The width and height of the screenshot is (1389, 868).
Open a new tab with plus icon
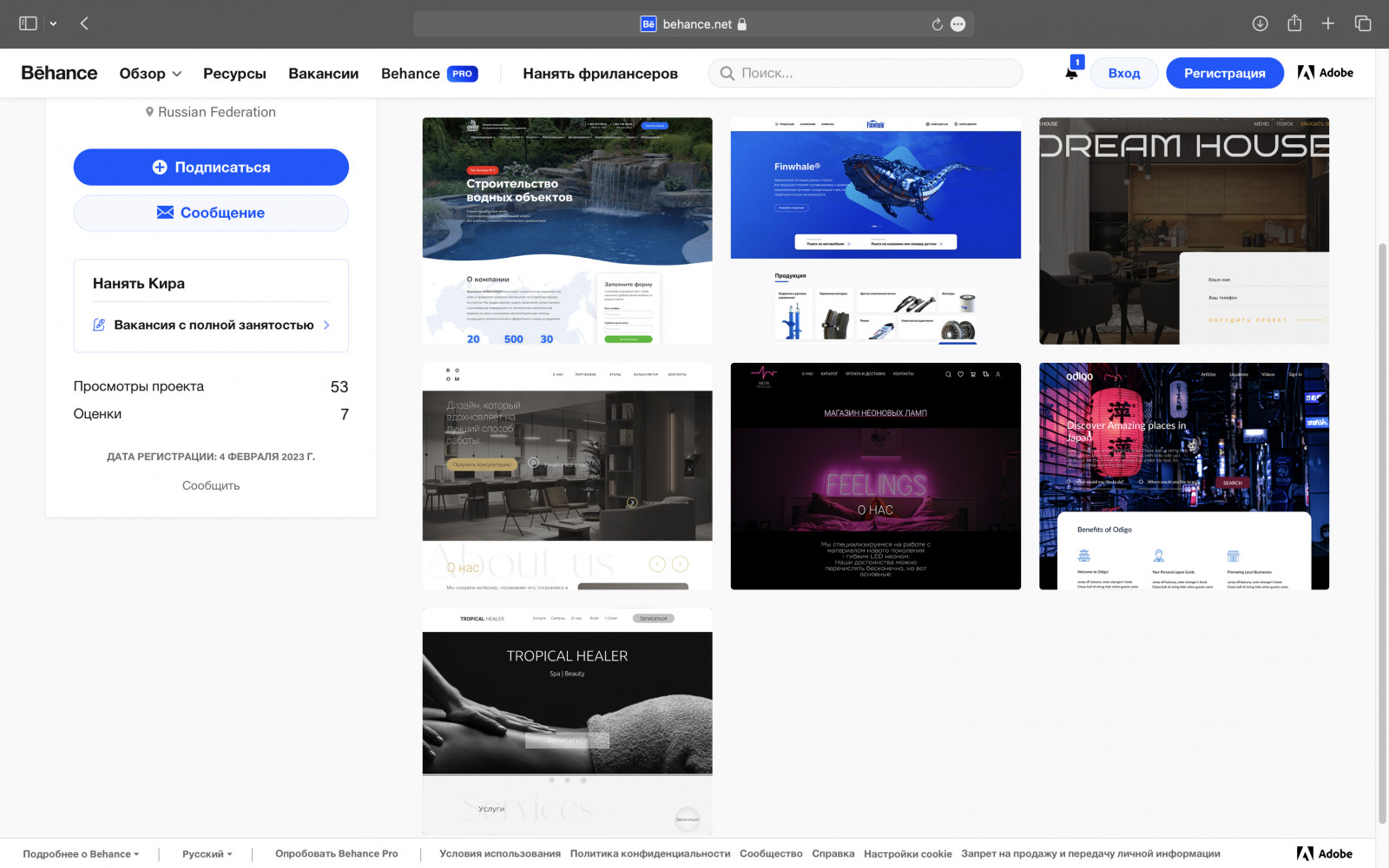coord(1327,23)
